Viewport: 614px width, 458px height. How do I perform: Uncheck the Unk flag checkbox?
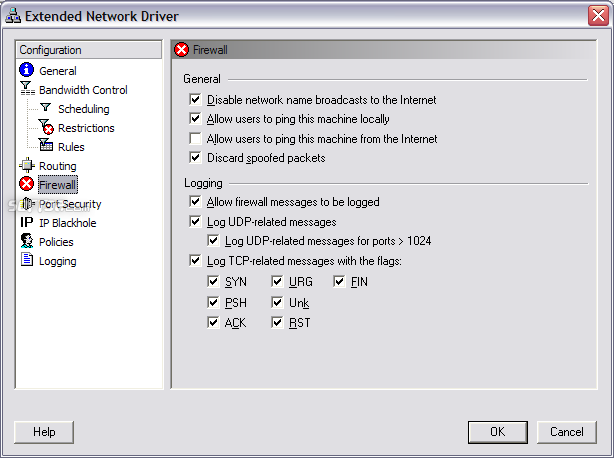coord(277,302)
